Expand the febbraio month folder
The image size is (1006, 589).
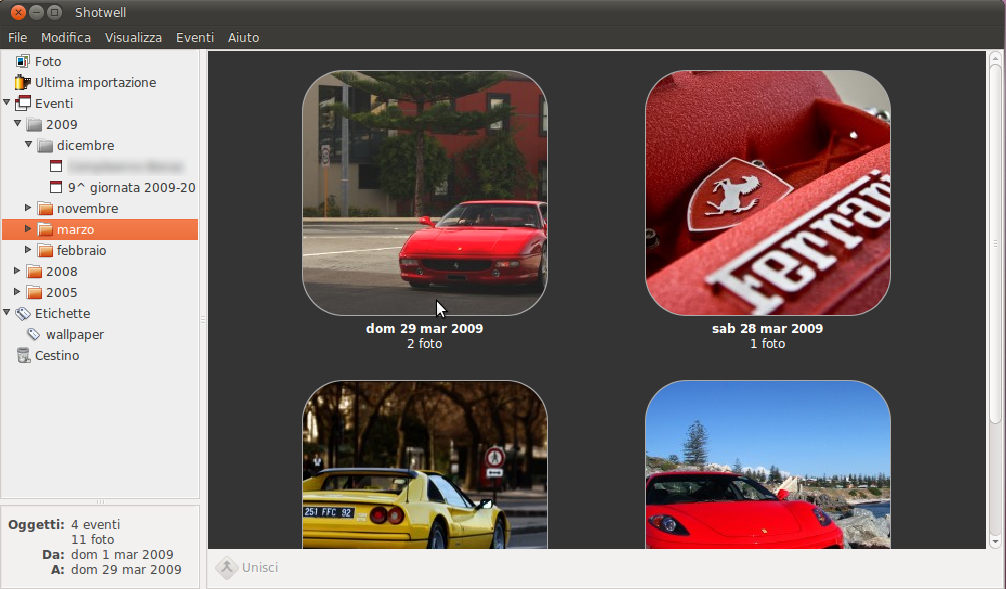28,250
